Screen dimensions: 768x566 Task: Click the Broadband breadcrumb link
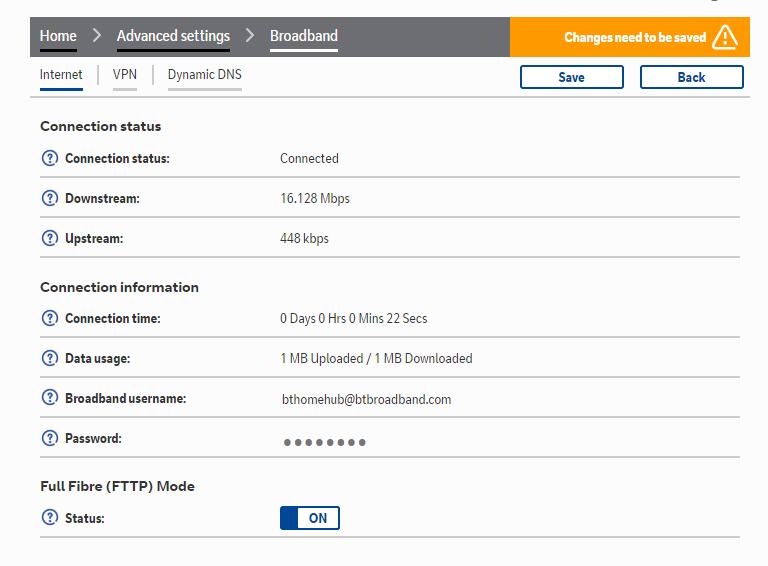coord(304,37)
